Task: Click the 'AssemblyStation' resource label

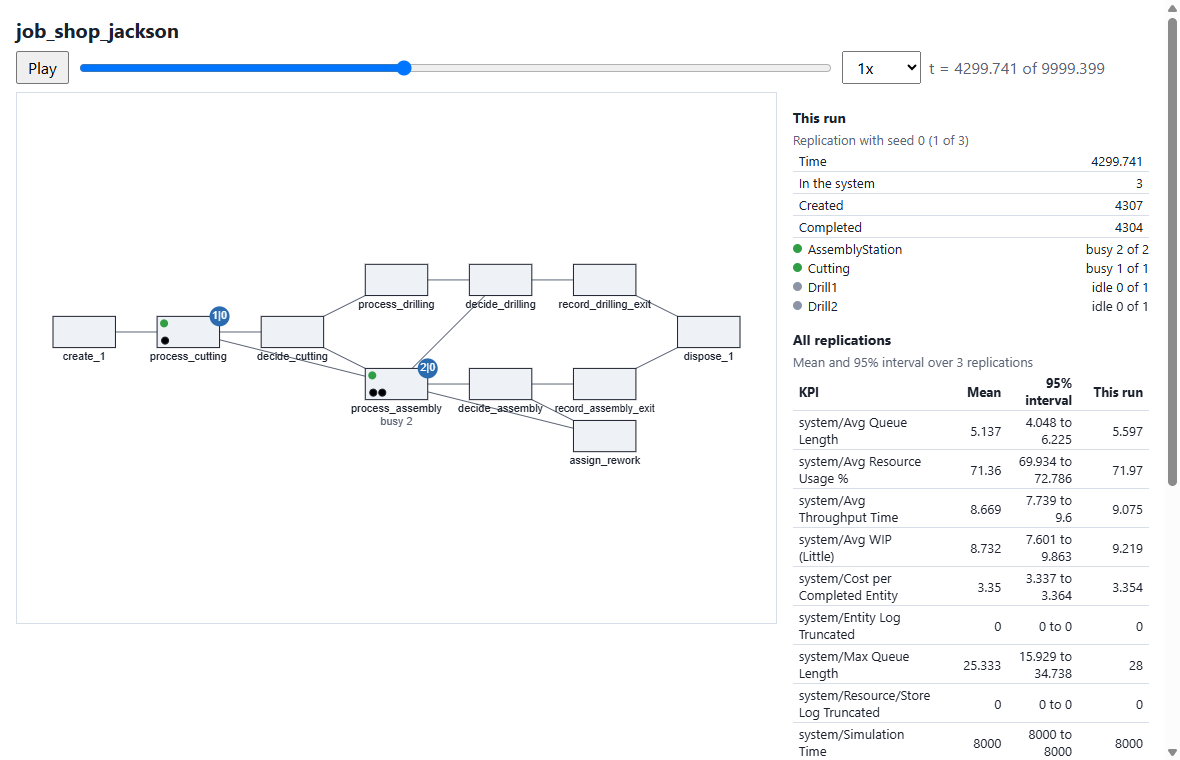Action: pyautogui.click(x=855, y=249)
